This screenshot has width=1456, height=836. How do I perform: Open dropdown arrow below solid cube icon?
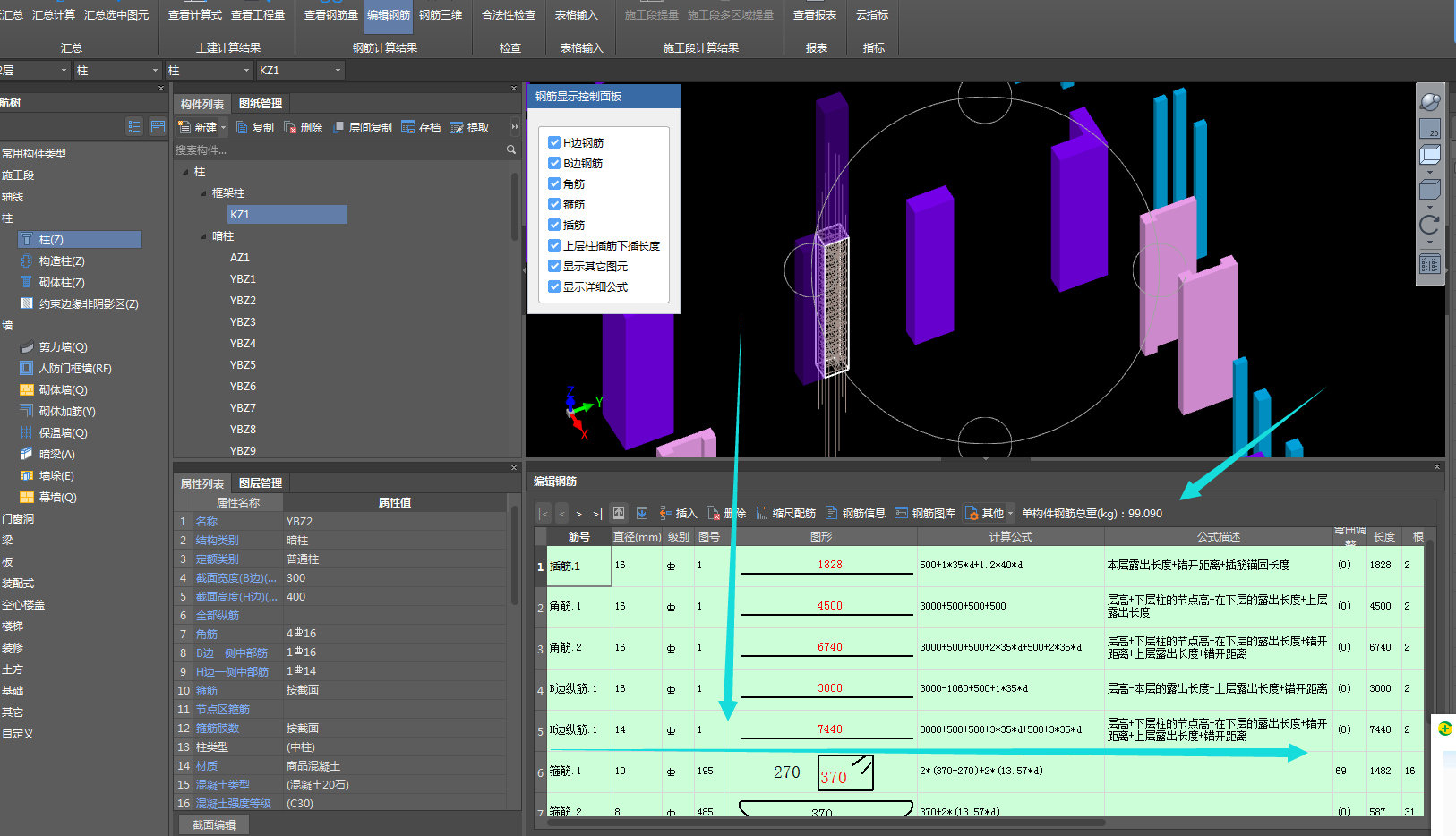[x=1430, y=206]
